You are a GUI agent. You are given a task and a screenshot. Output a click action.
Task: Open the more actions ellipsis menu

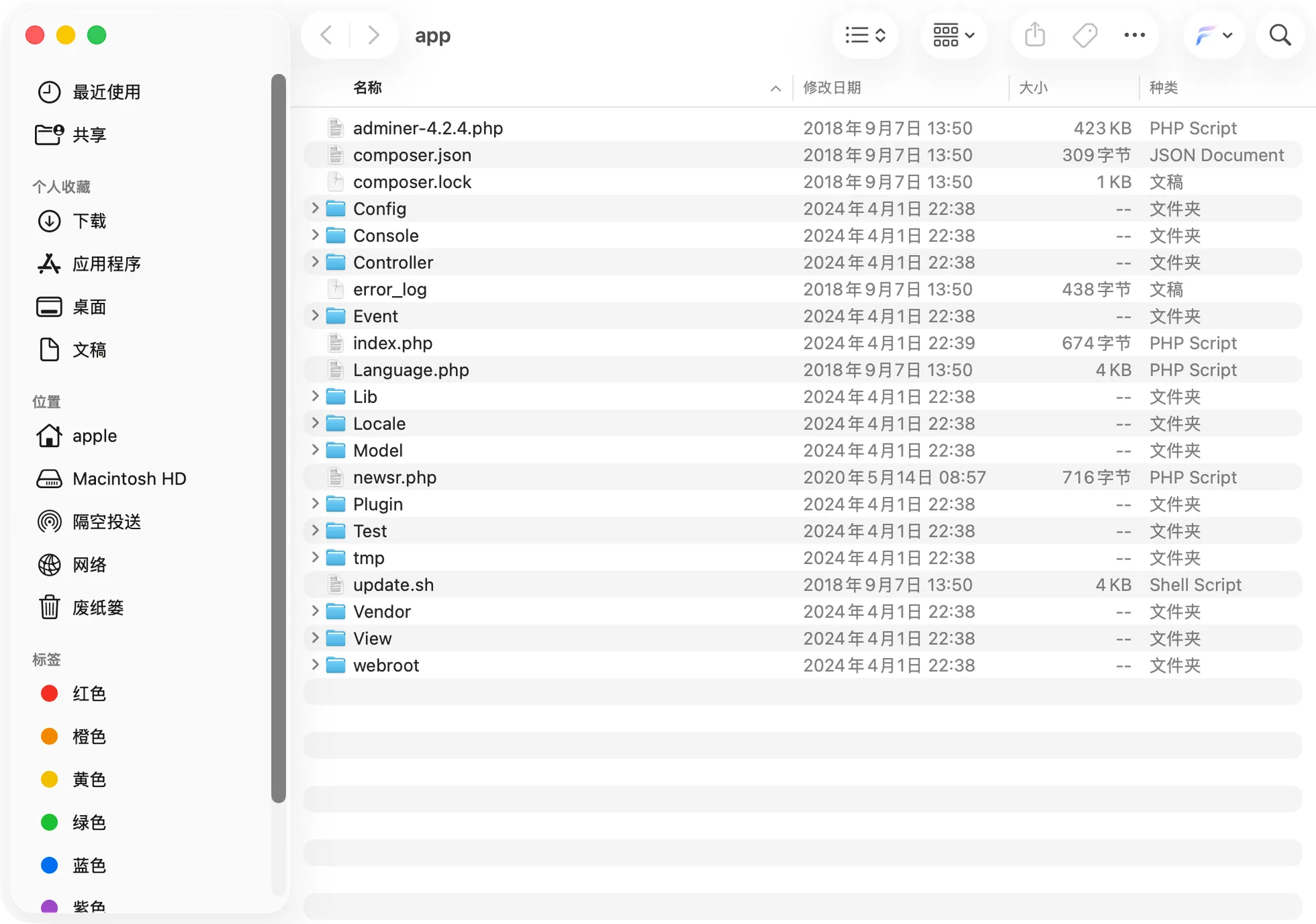click(1134, 35)
